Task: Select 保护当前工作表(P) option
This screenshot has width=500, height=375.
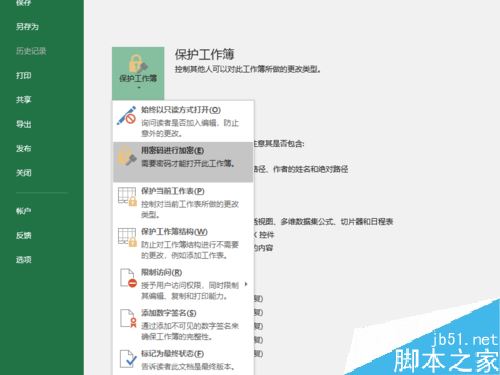Action: click(183, 203)
